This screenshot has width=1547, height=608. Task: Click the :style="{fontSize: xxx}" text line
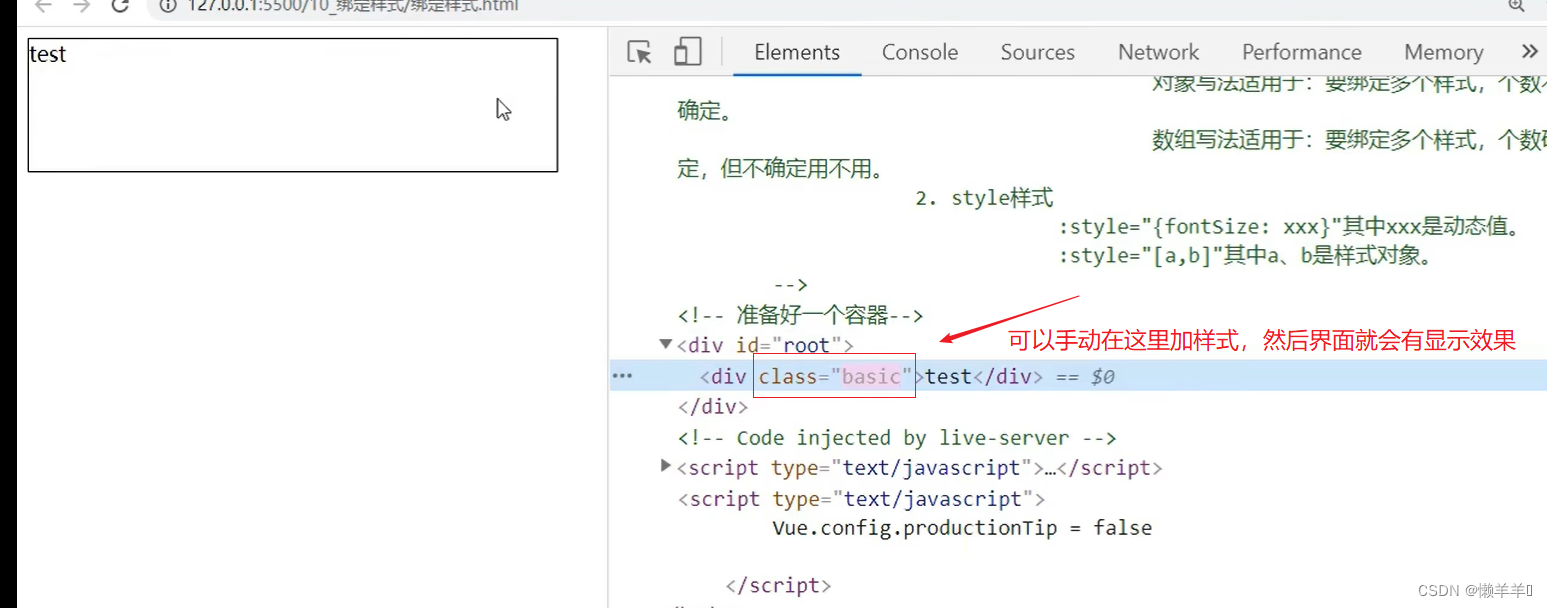tap(1290, 227)
